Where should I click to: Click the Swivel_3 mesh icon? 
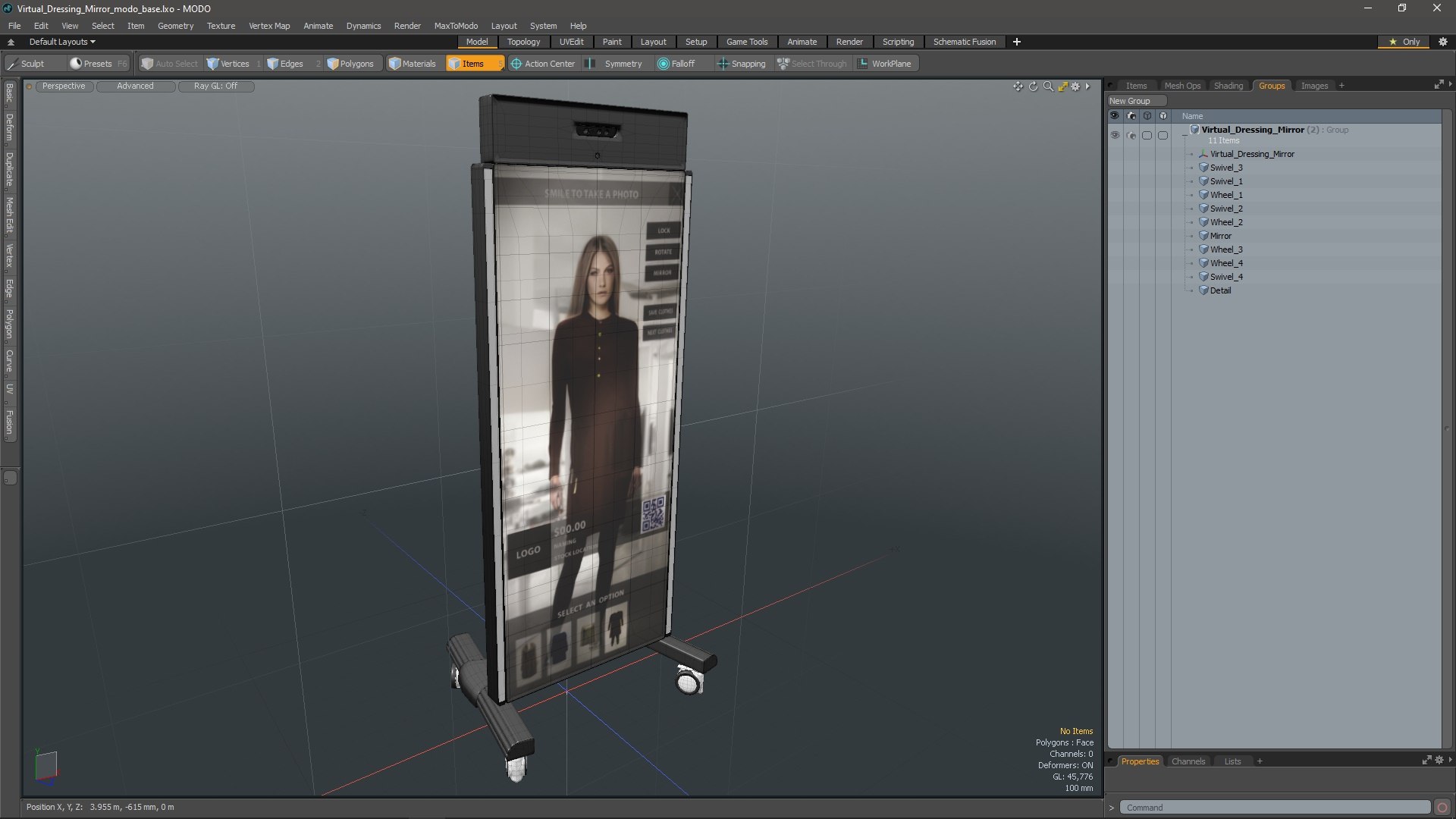point(1203,168)
